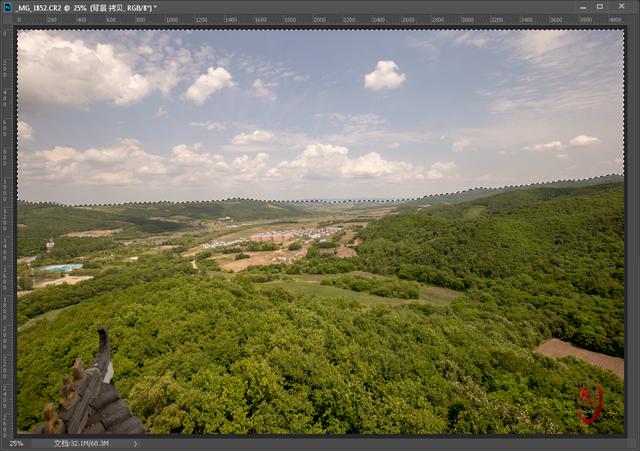The image size is (640, 451).
Task: Click the small isolated white cloud
Action: pos(384,75)
